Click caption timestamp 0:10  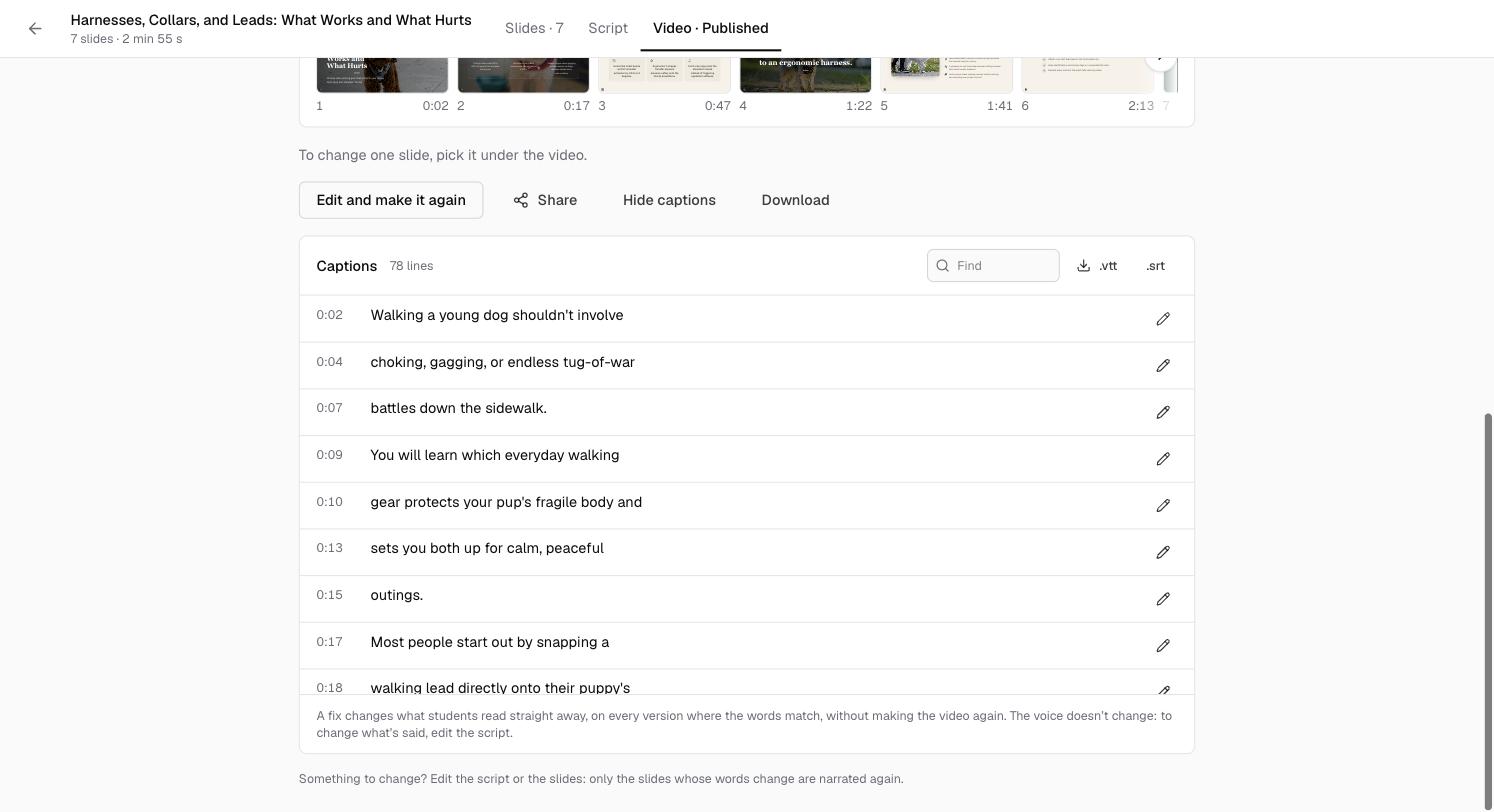329,502
